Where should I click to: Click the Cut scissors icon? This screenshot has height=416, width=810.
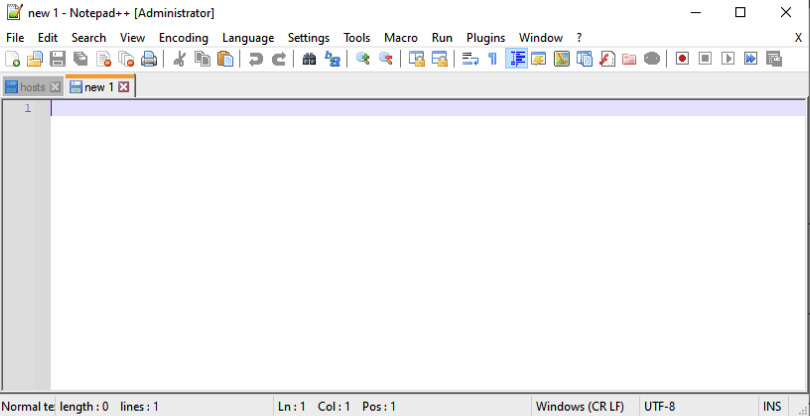(x=179, y=59)
